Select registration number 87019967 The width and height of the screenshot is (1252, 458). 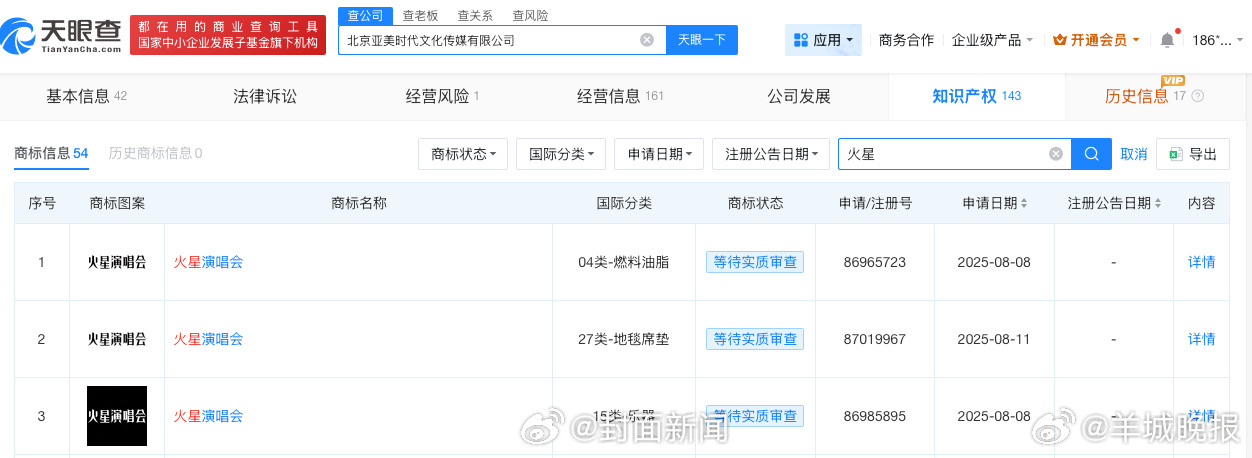tap(875, 339)
